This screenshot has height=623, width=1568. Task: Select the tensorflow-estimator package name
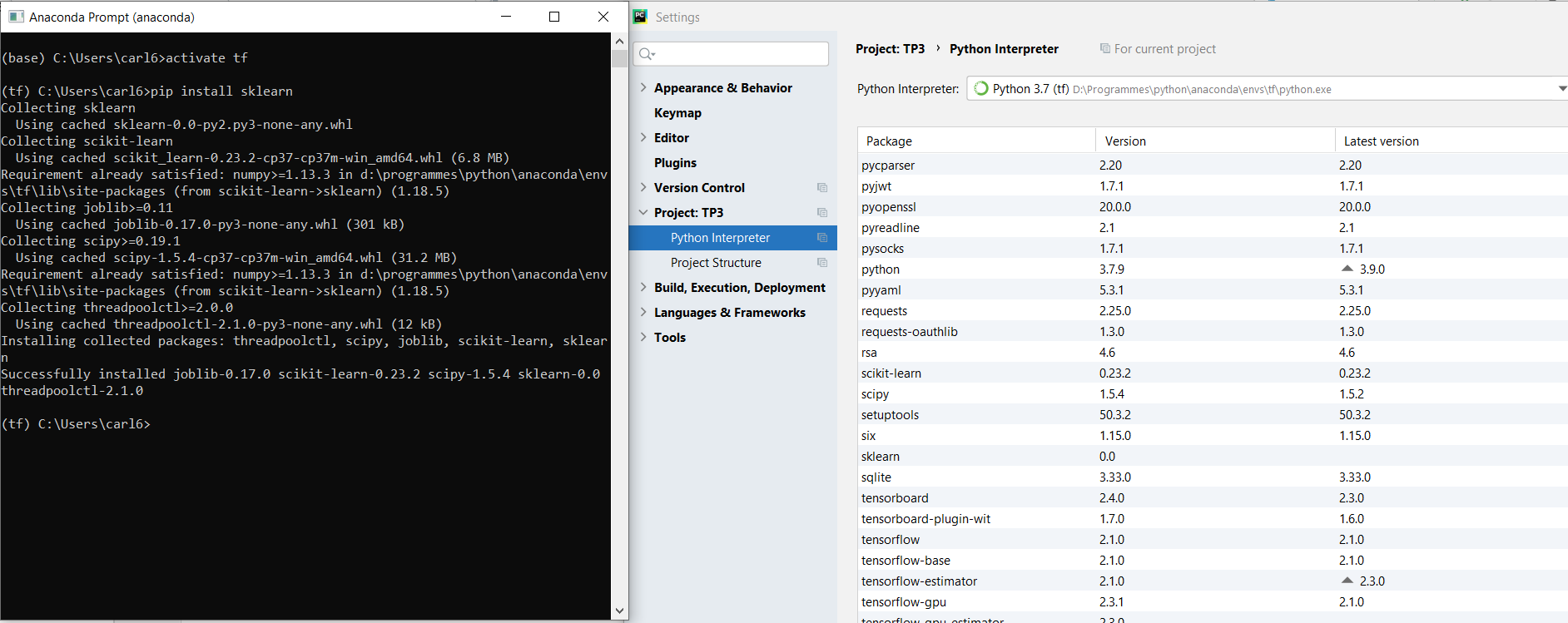919,581
